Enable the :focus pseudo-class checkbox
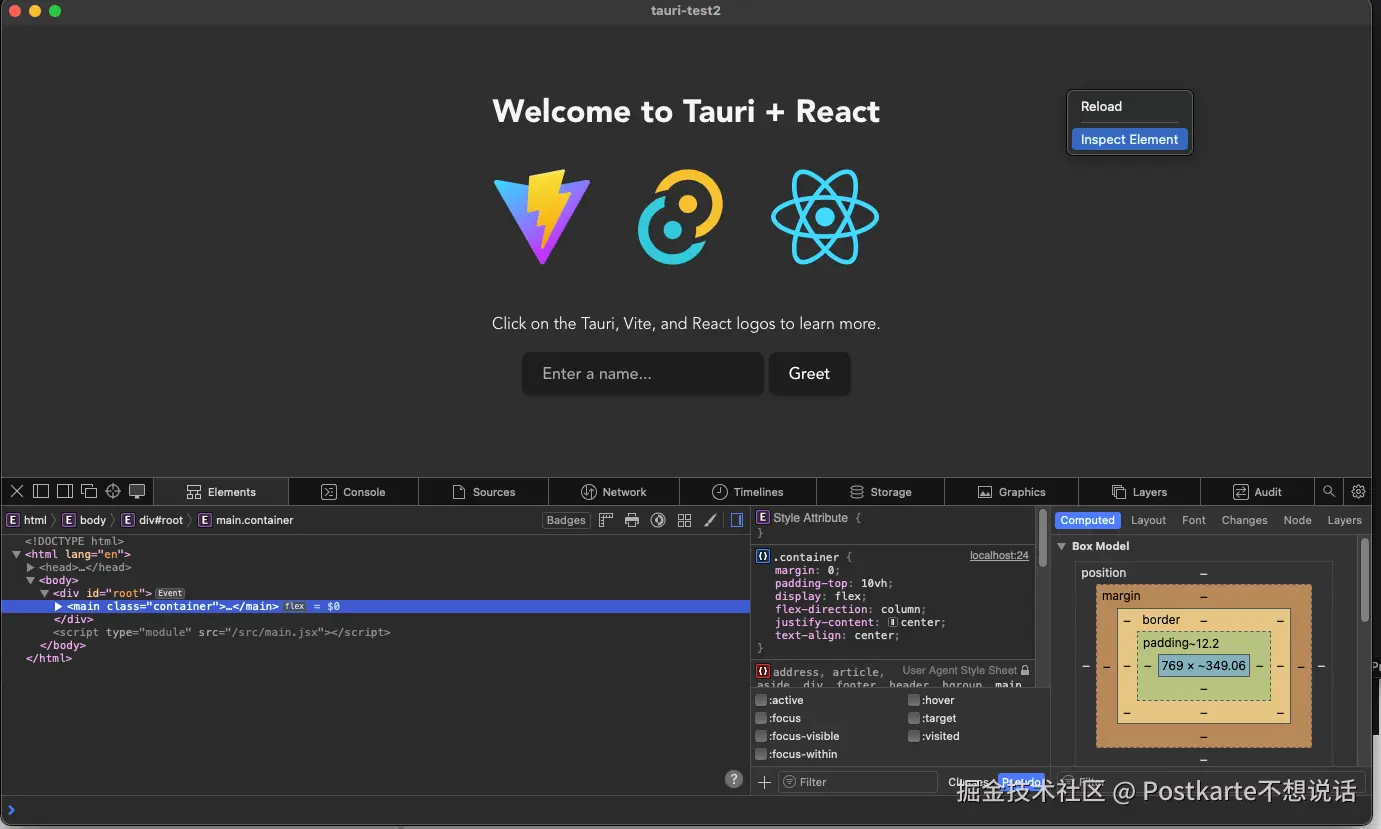 [761, 718]
